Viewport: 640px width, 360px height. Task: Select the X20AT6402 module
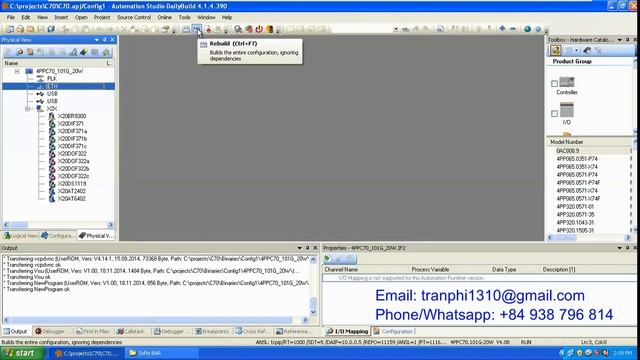71,199
